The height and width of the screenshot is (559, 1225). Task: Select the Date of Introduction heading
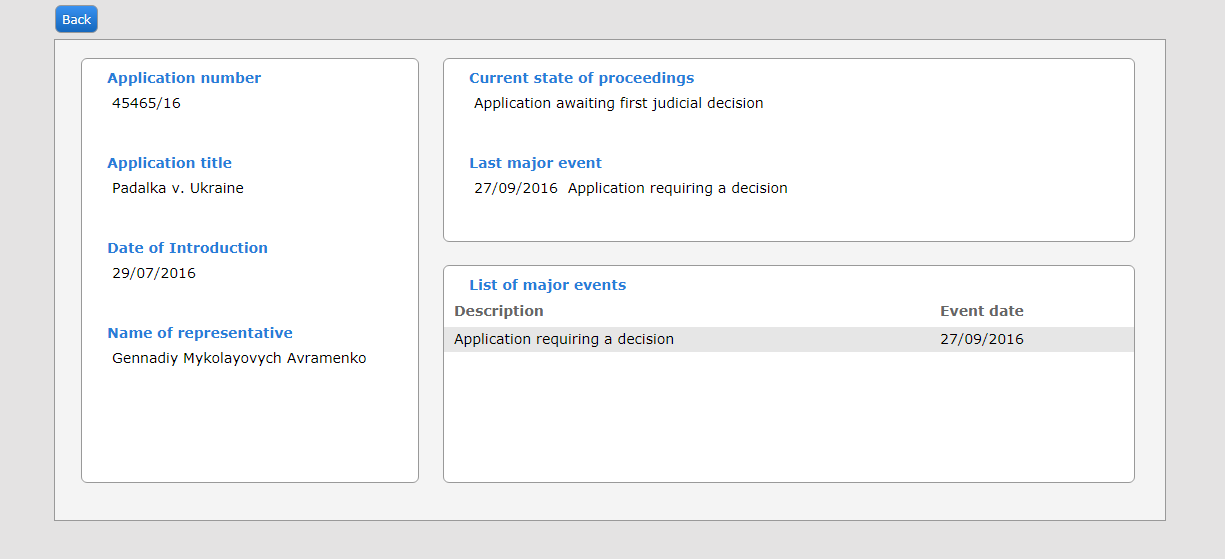tap(187, 248)
